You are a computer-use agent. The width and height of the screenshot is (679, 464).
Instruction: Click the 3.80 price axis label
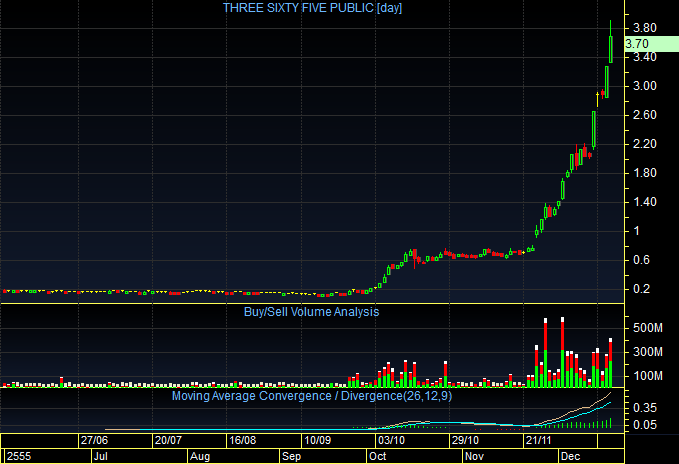(x=644, y=28)
